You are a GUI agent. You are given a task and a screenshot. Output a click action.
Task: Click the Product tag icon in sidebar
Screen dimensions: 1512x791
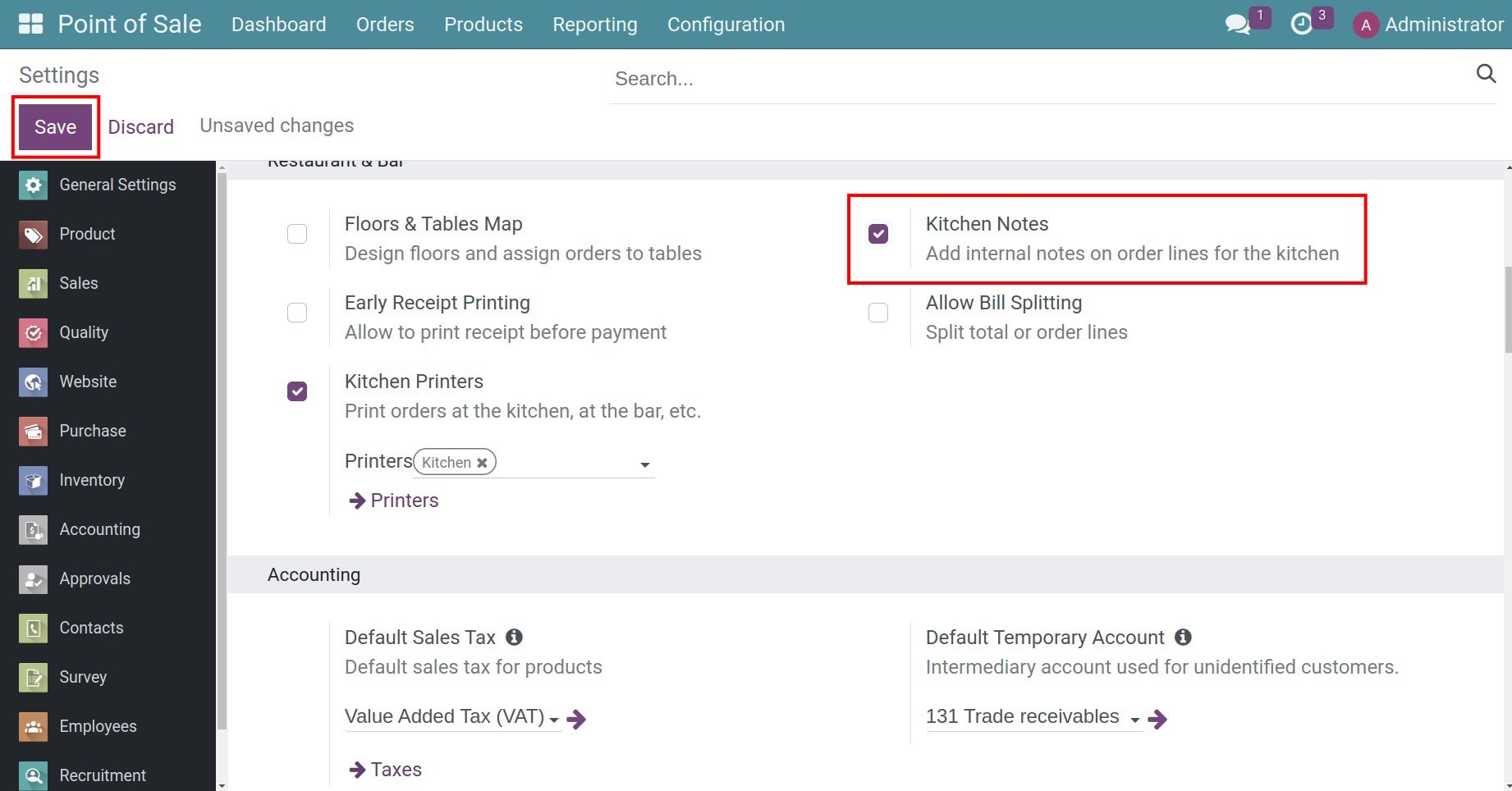click(33, 234)
